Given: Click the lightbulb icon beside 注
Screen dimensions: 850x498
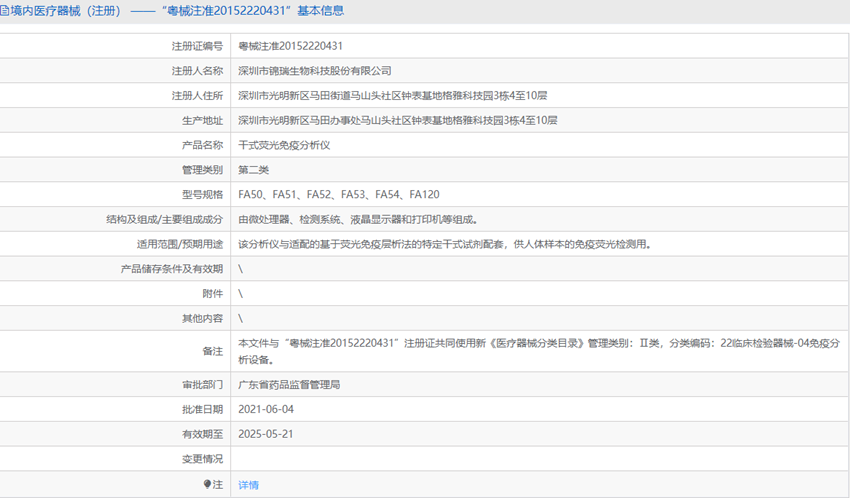Looking at the screenshot, I should [x=207, y=484].
